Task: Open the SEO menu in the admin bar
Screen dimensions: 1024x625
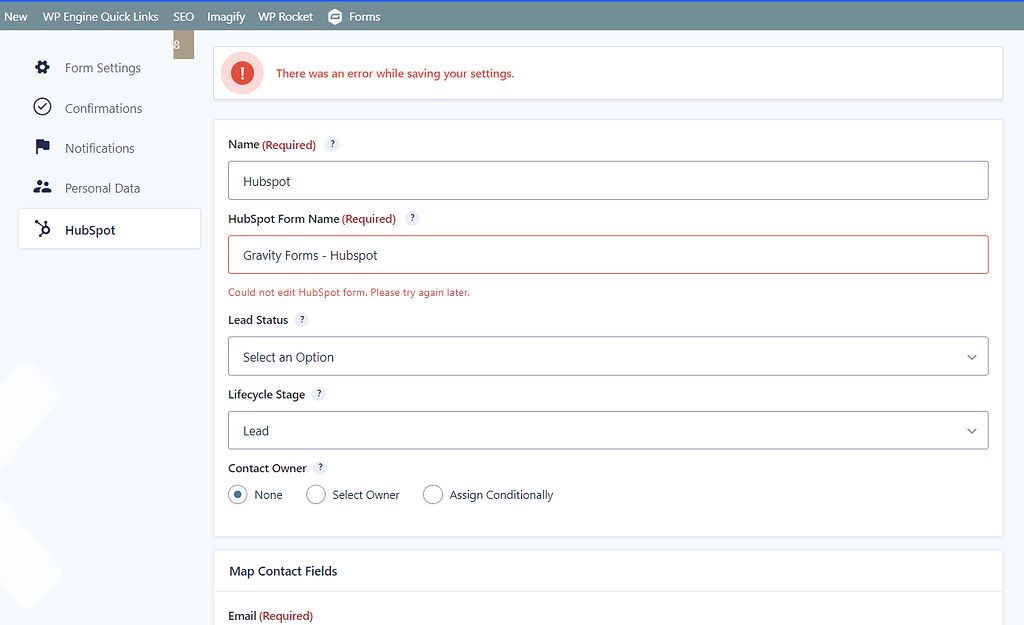Action: point(183,15)
